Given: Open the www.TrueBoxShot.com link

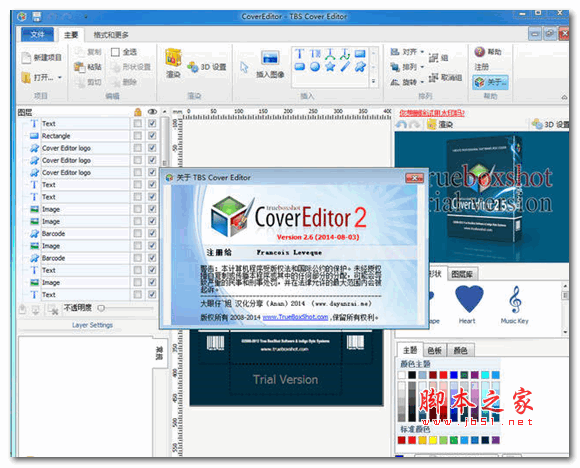Looking at the screenshot, I should click(295, 317).
